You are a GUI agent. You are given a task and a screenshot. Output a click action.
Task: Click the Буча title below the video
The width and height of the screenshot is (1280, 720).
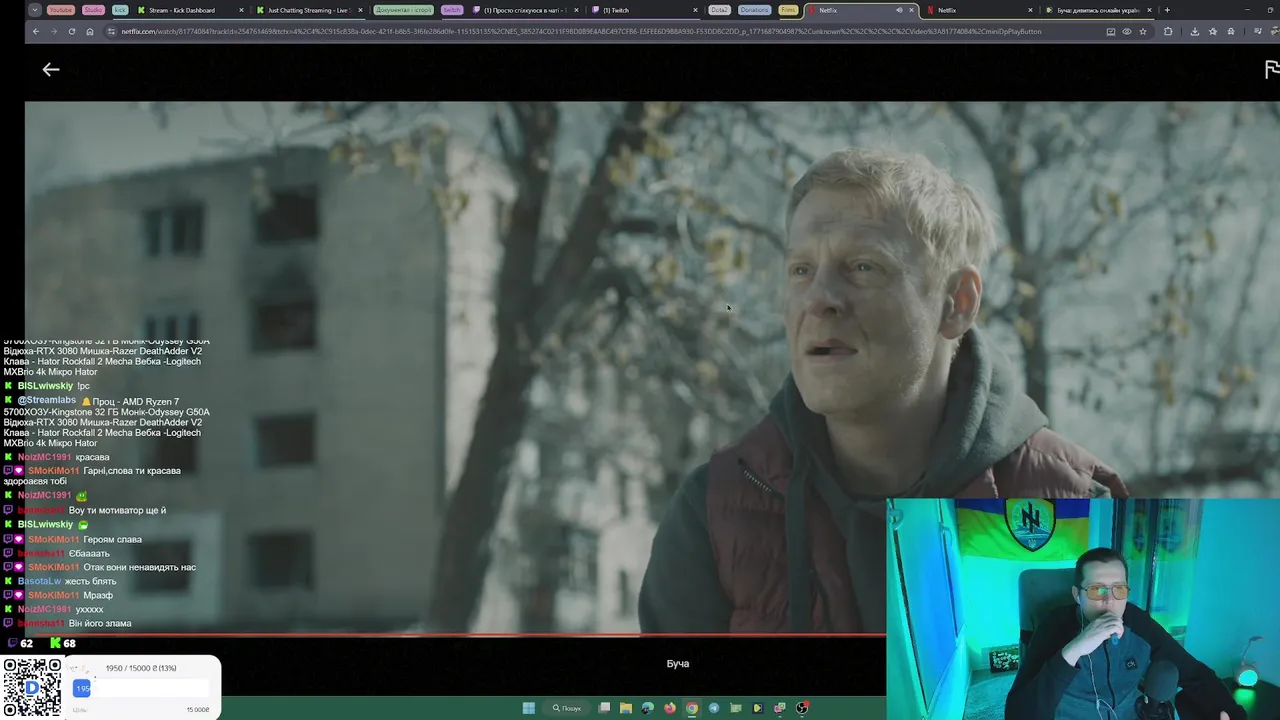pos(678,663)
